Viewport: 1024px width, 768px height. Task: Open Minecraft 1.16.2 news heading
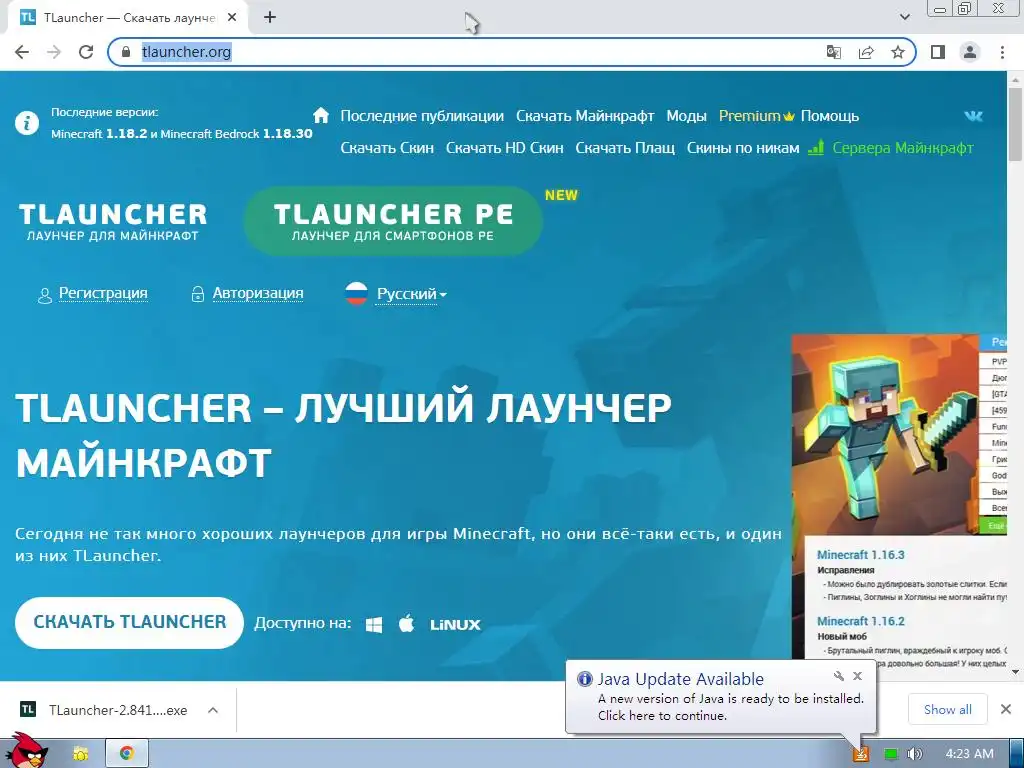click(861, 621)
